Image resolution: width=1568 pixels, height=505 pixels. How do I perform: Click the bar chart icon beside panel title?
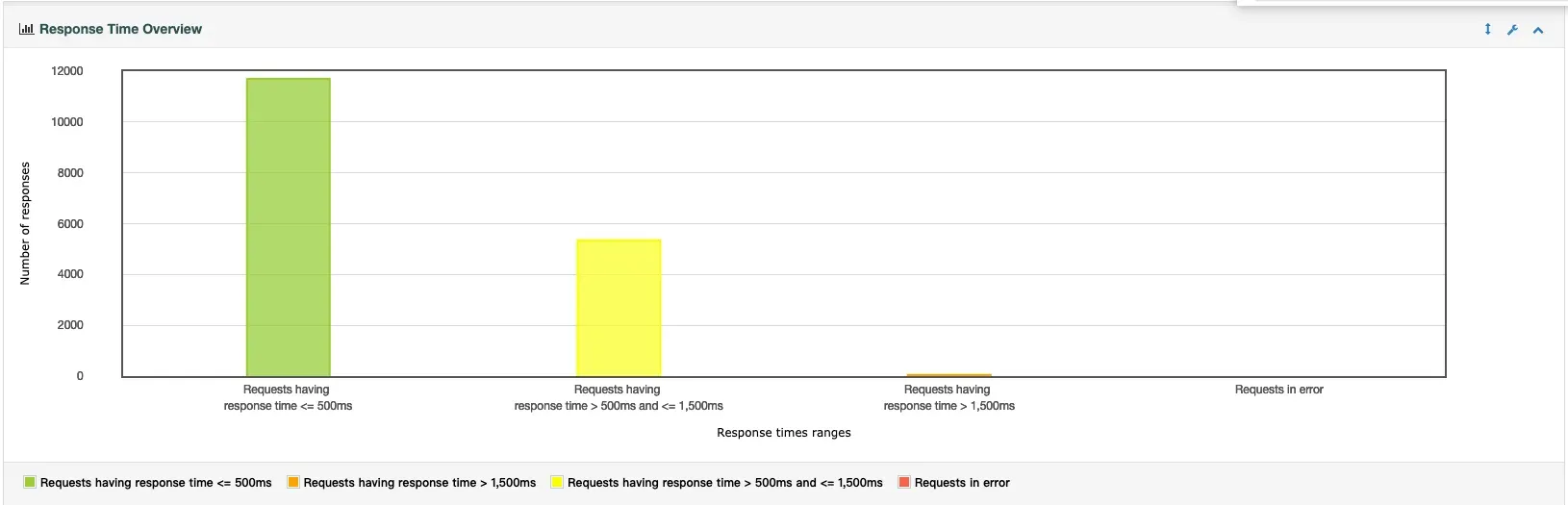[26, 29]
